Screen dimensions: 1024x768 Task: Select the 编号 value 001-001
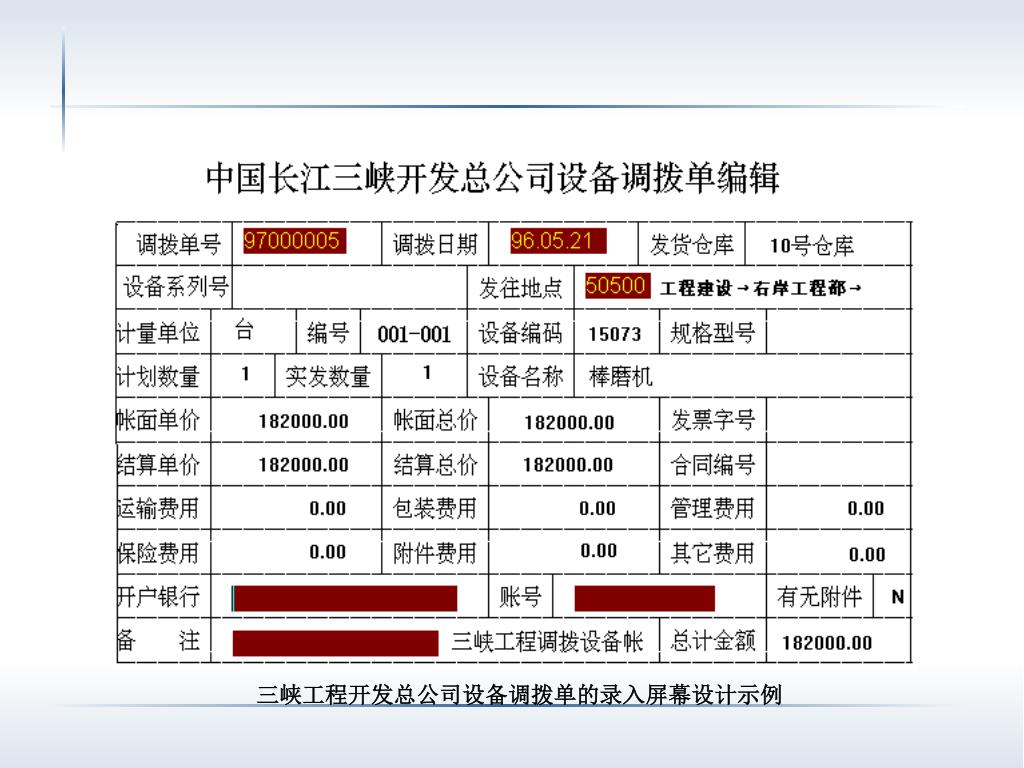tap(414, 334)
